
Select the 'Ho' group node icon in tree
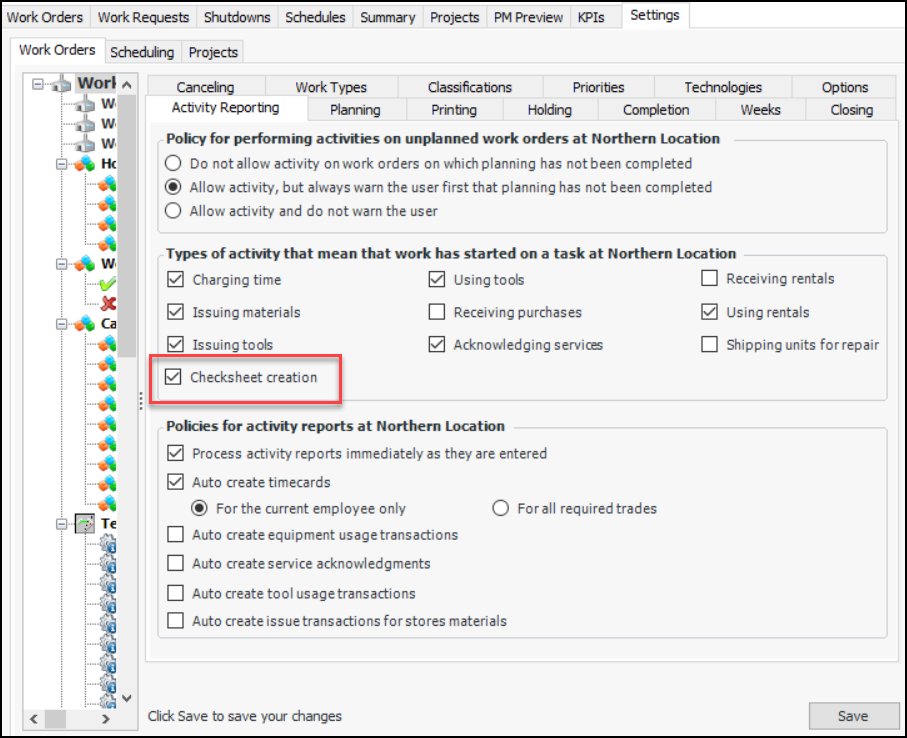click(x=85, y=164)
